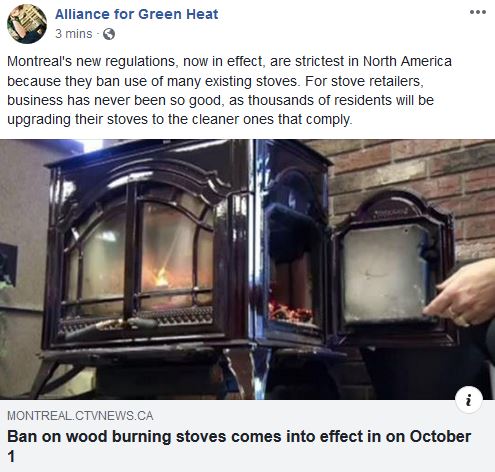This screenshot has height=472, width=495.
Task: Click the post text starting 'Montreal's new regulations'
Action: 229,90
